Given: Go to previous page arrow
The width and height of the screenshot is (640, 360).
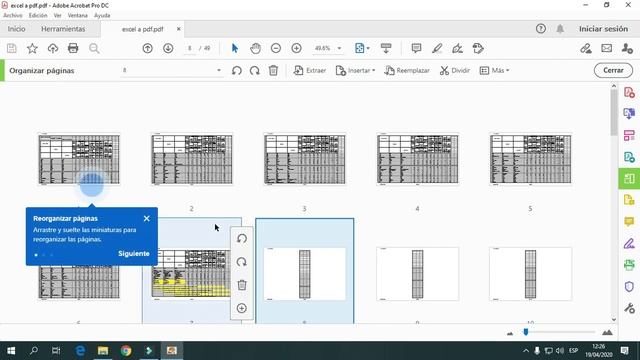Looking at the screenshot, I should [x=148, y=48].
